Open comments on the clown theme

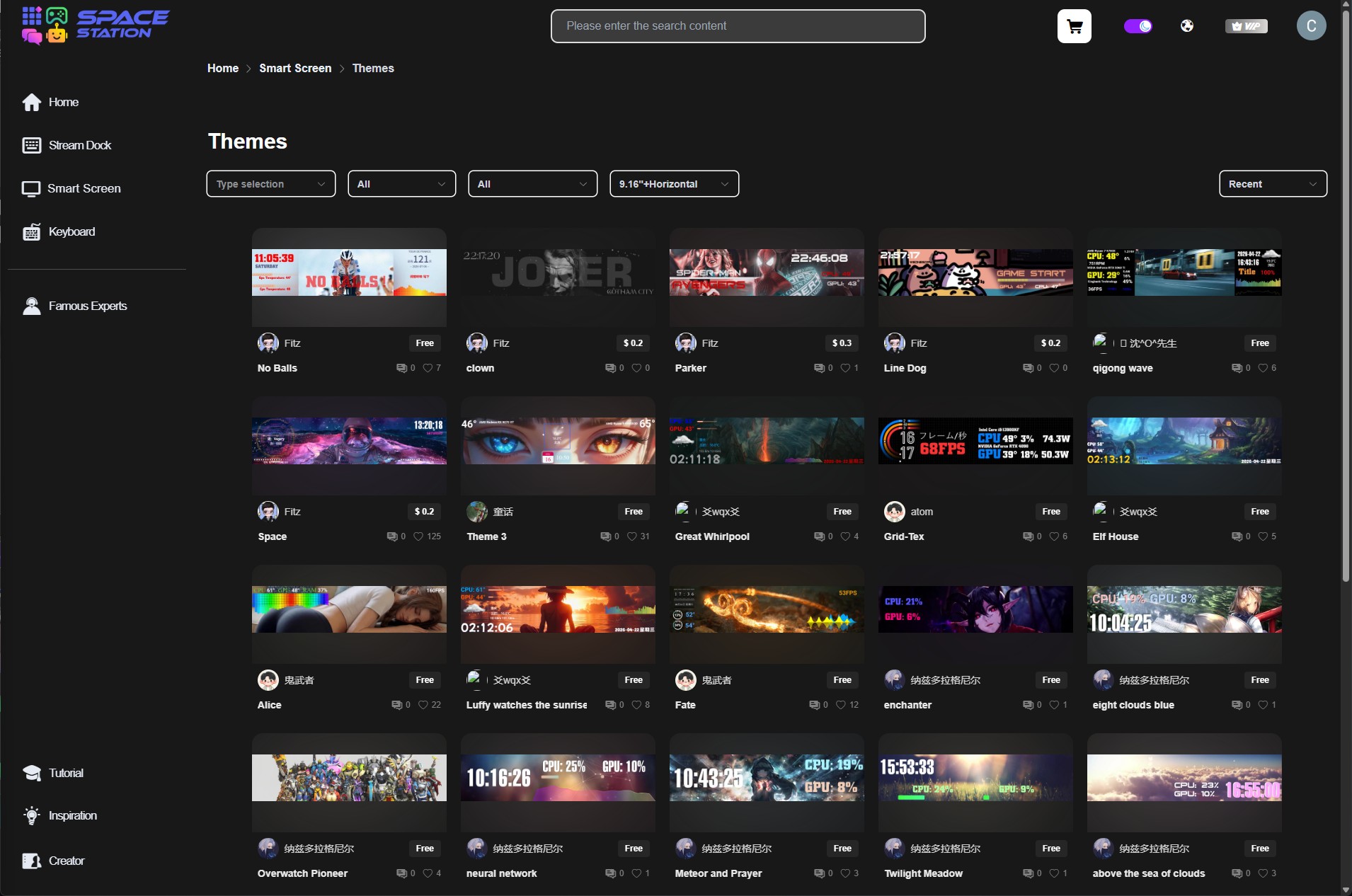[610, 368]
